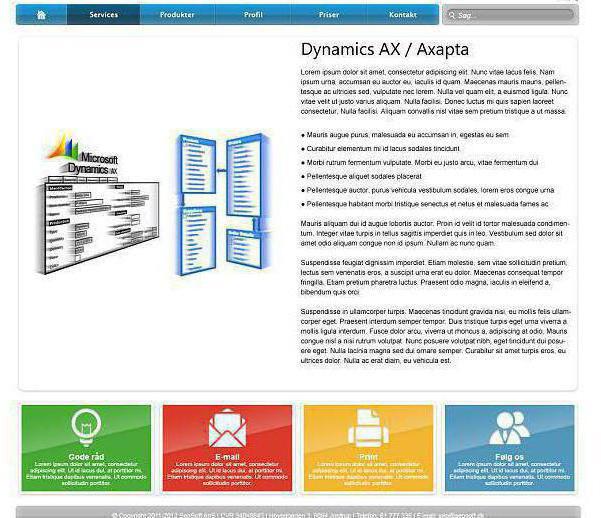This screenshot has width=601, height=518.
Task: Click the printer icon on yellow tile
Action: [368, 428]
